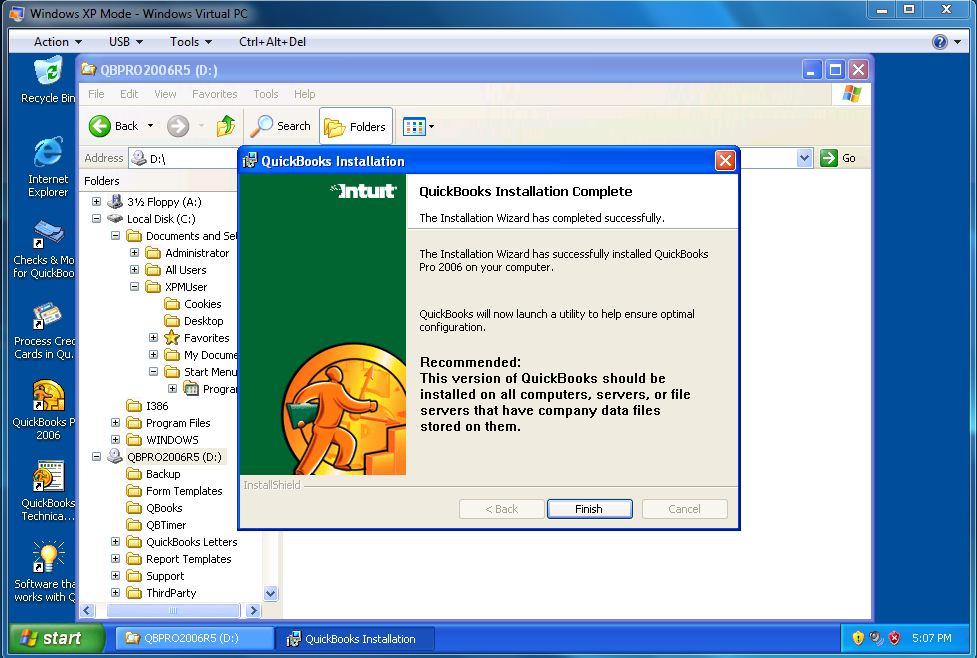Open the USB menu

(126, 42)
